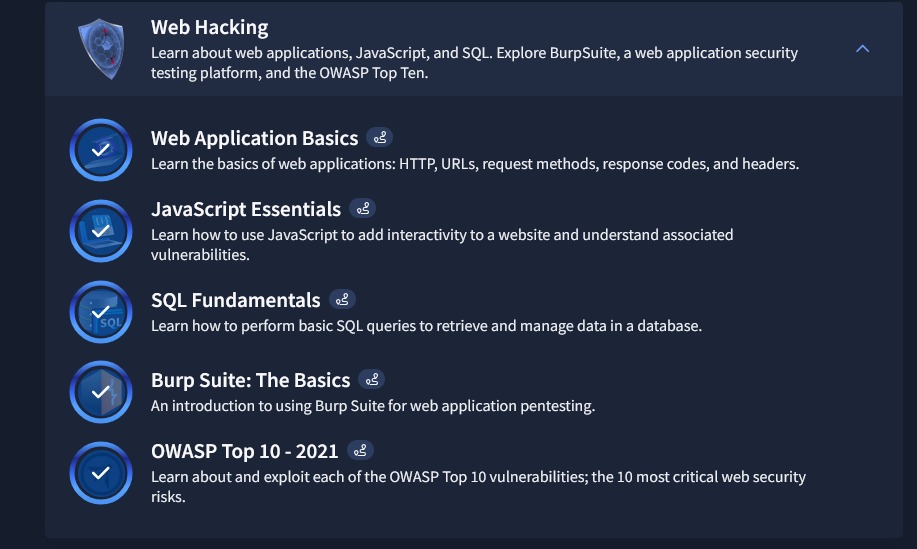
Task: Collapse the Web Hacking module chevron
Action: (862, 49)
